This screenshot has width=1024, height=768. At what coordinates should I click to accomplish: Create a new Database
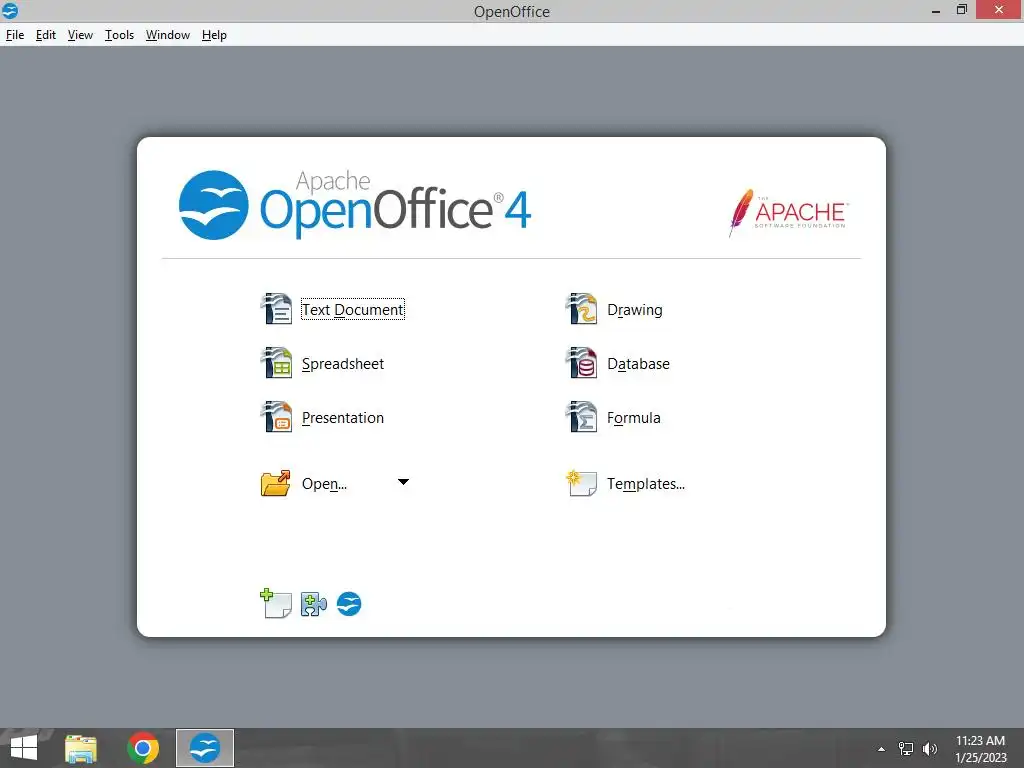639,364
